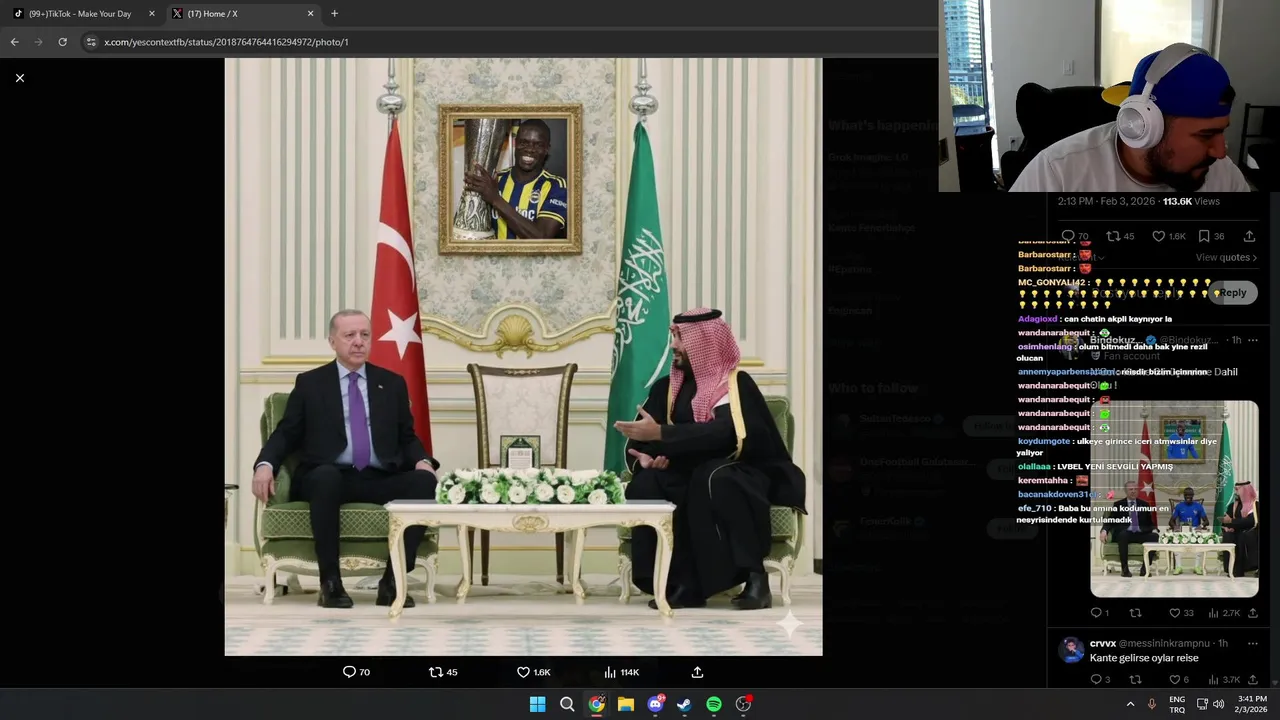The height and width of the screenshot is (720, 1280).
Task: Share the photo via the icon below the image
Action: click(697, 672)
